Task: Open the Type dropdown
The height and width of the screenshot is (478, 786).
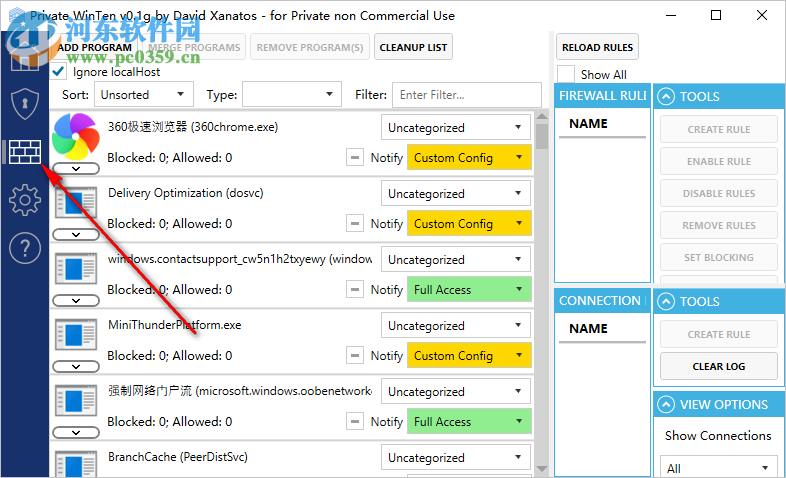Action: [292, 94]
